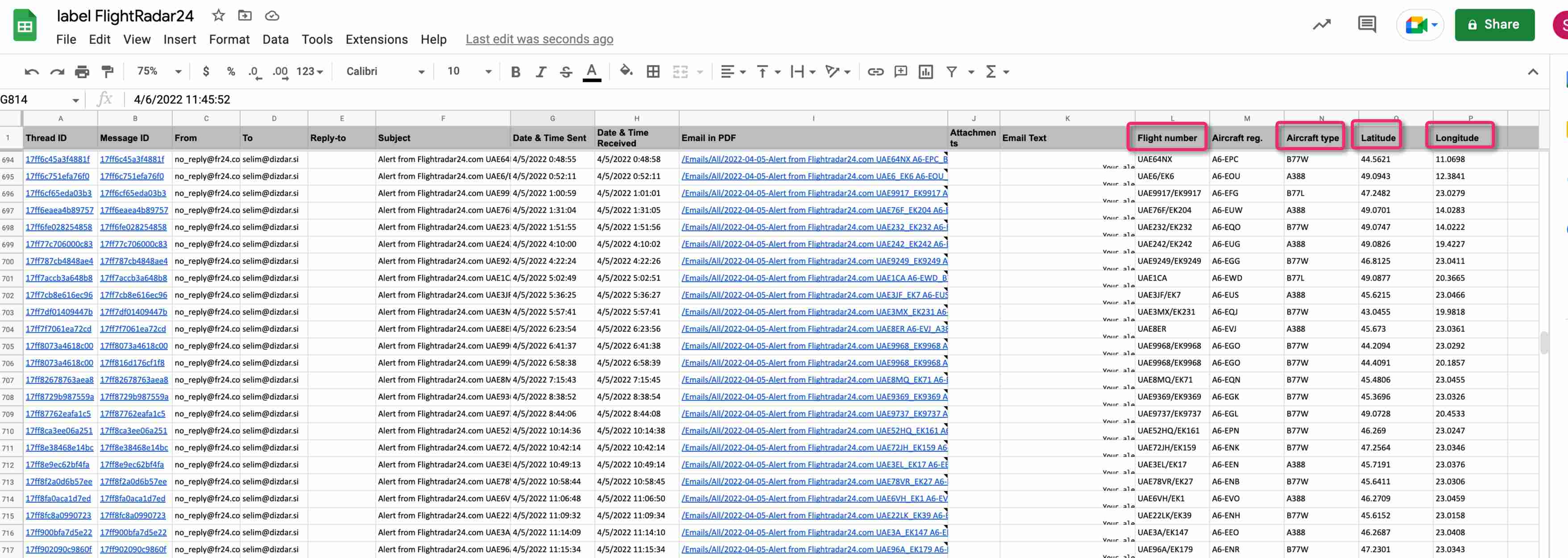Toggle bold formatting

coord(515,72)
